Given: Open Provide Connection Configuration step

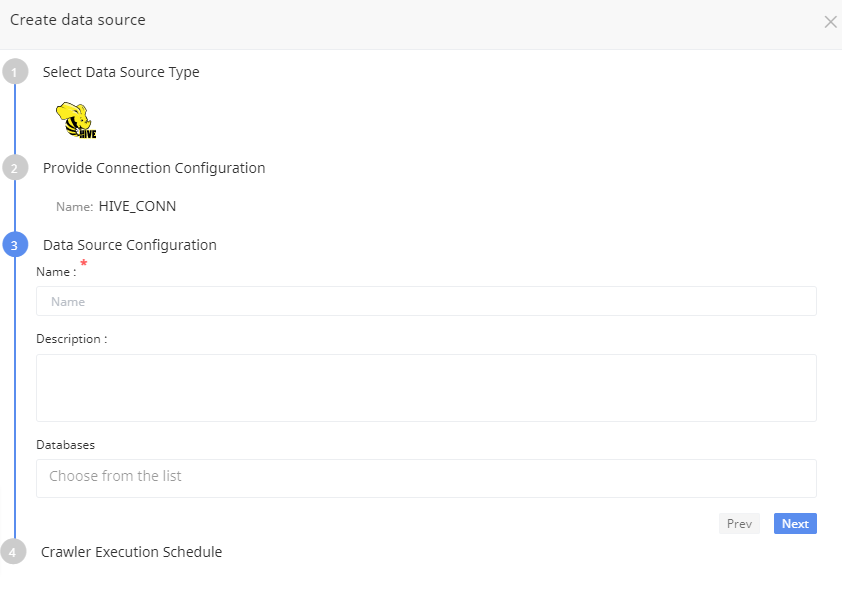Looking at the screenshot, I should pyautogui.click(x=154, y=168).
